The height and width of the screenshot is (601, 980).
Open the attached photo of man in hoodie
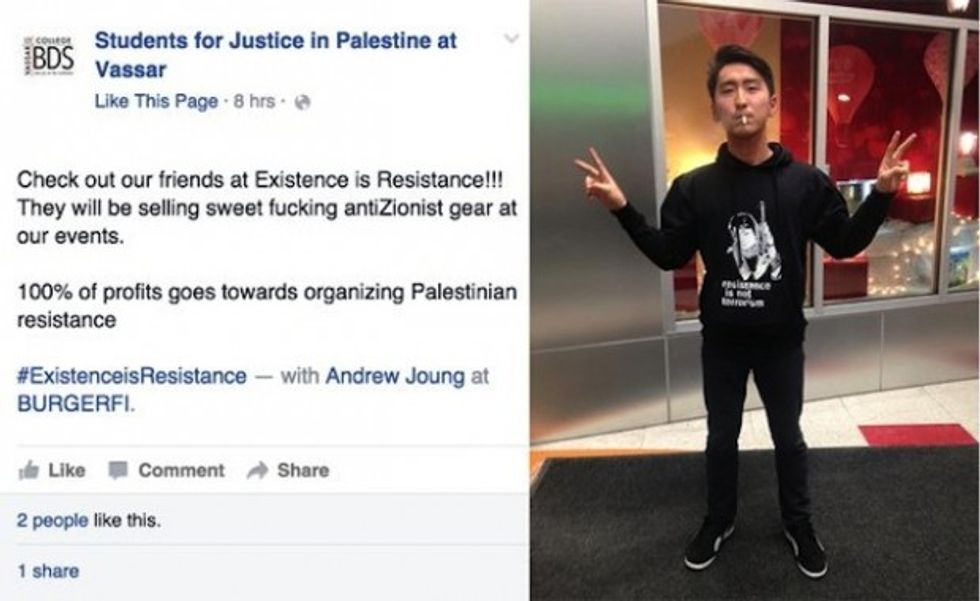click(x=755, y=300)
